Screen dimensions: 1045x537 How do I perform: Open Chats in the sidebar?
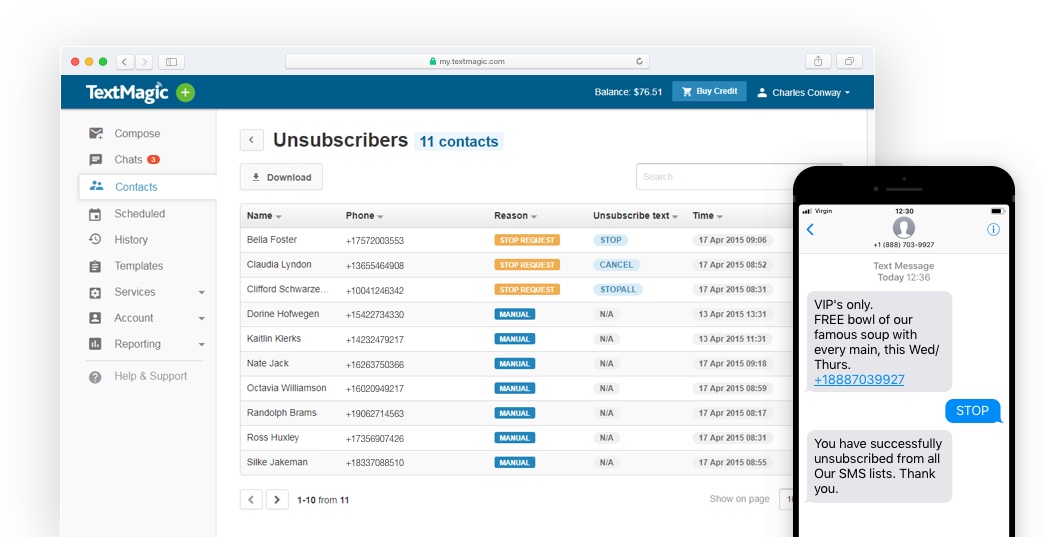pyautogui.click(x=128, y=160)
